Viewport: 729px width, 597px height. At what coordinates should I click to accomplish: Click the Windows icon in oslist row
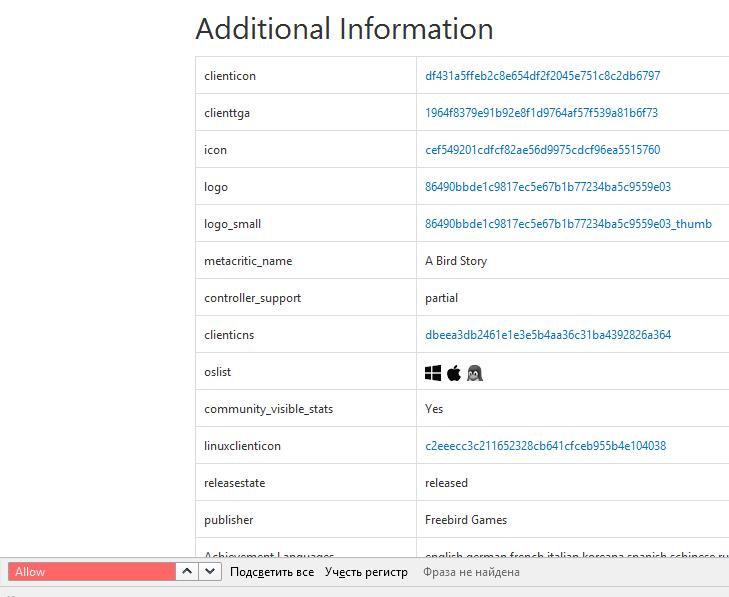point(433,373)
